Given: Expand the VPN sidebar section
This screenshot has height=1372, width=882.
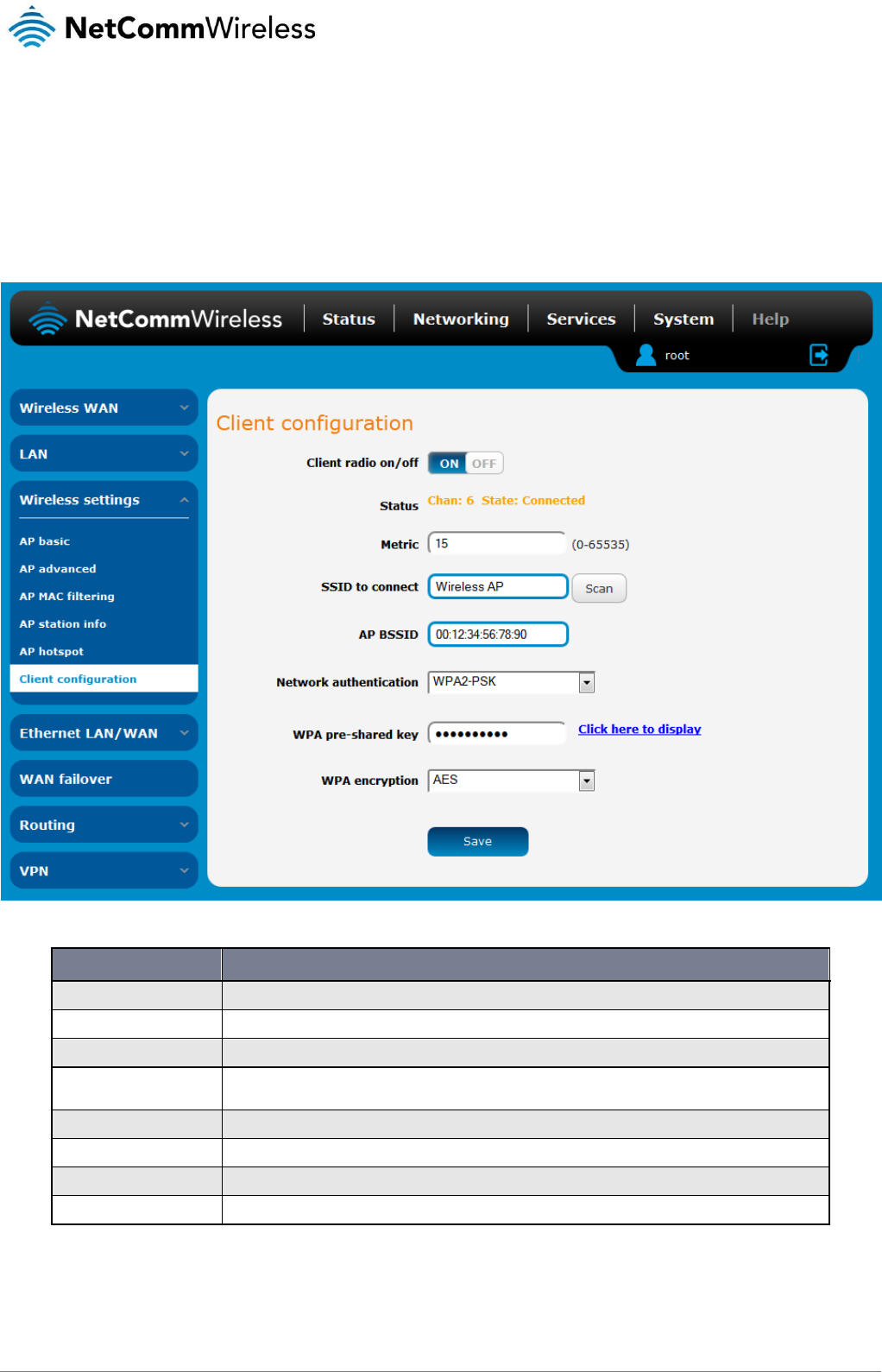Looking at the screenshot, I should pos(104,870).
